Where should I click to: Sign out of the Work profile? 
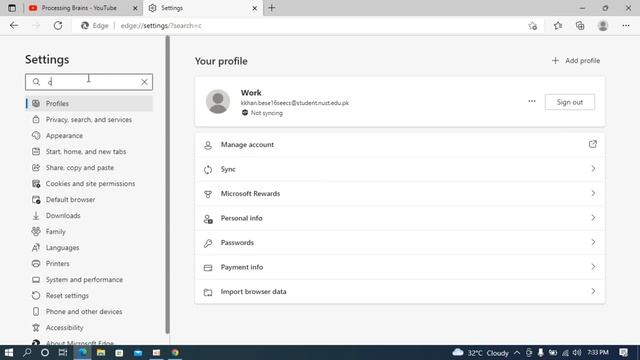(x=569, y=102)
